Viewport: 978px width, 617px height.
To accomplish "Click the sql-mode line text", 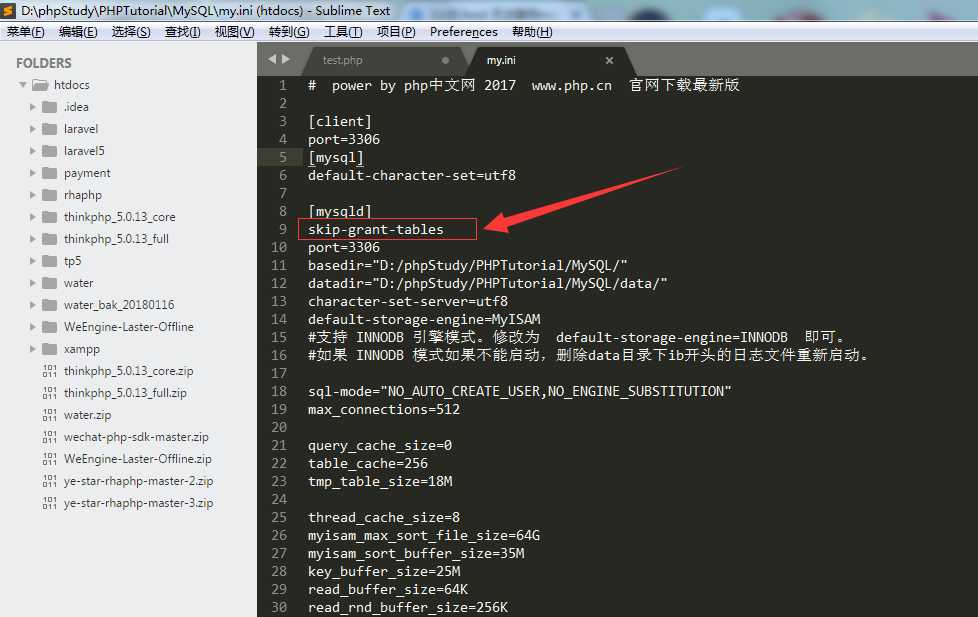I will pos(520,391).
